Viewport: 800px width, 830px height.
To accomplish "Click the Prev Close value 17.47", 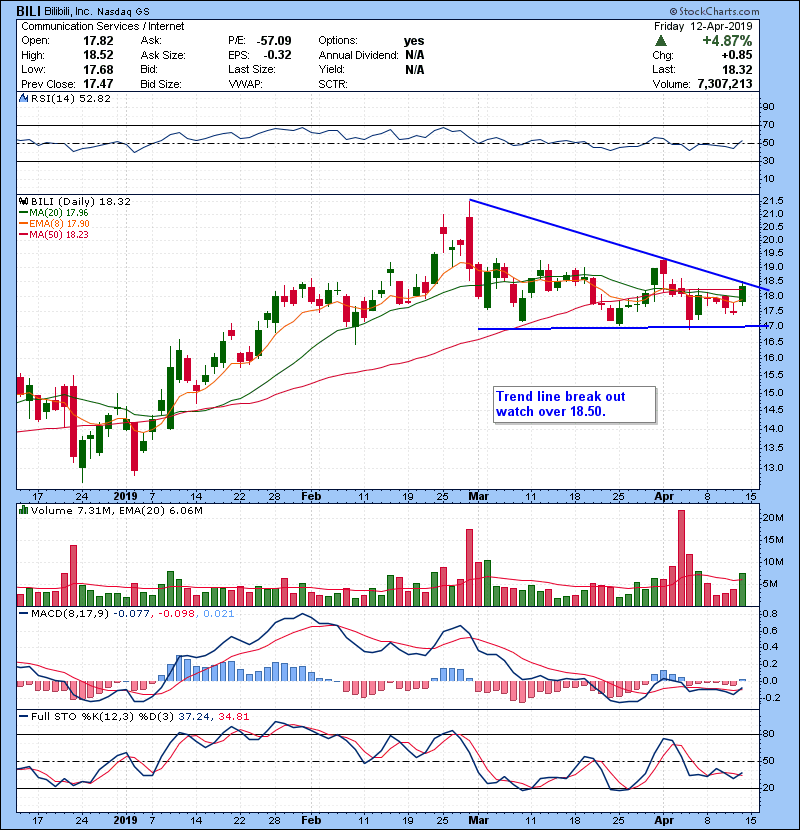I will (x=98, y=84).
